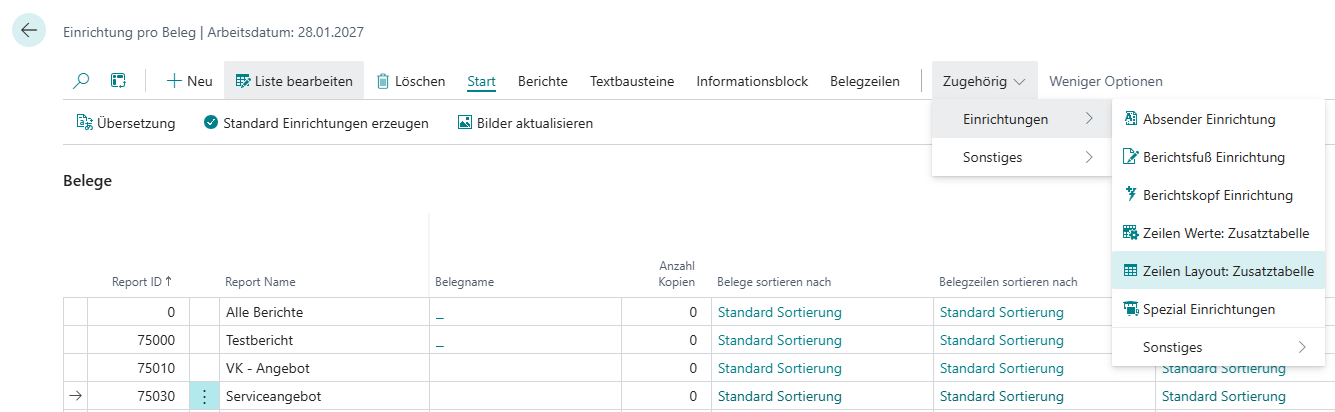Image resolution: width=1335 pixels, height=412 pixels.
Task: Open the Belegname link for Testbericht
Action: click(x=440, y=341)
